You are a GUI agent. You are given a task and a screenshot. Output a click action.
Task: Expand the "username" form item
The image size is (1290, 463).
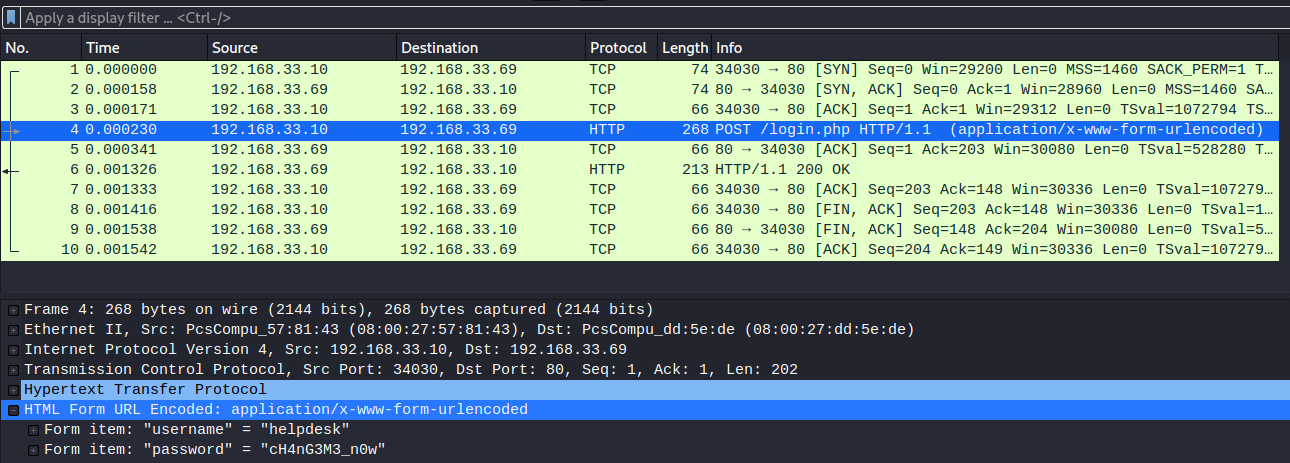pyautogui.click(x=34, y=430)
